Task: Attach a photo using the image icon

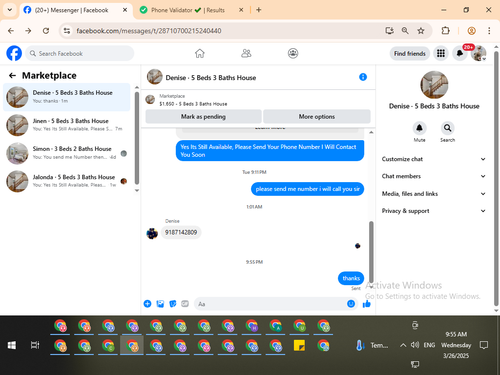Action: click(160, 304)
